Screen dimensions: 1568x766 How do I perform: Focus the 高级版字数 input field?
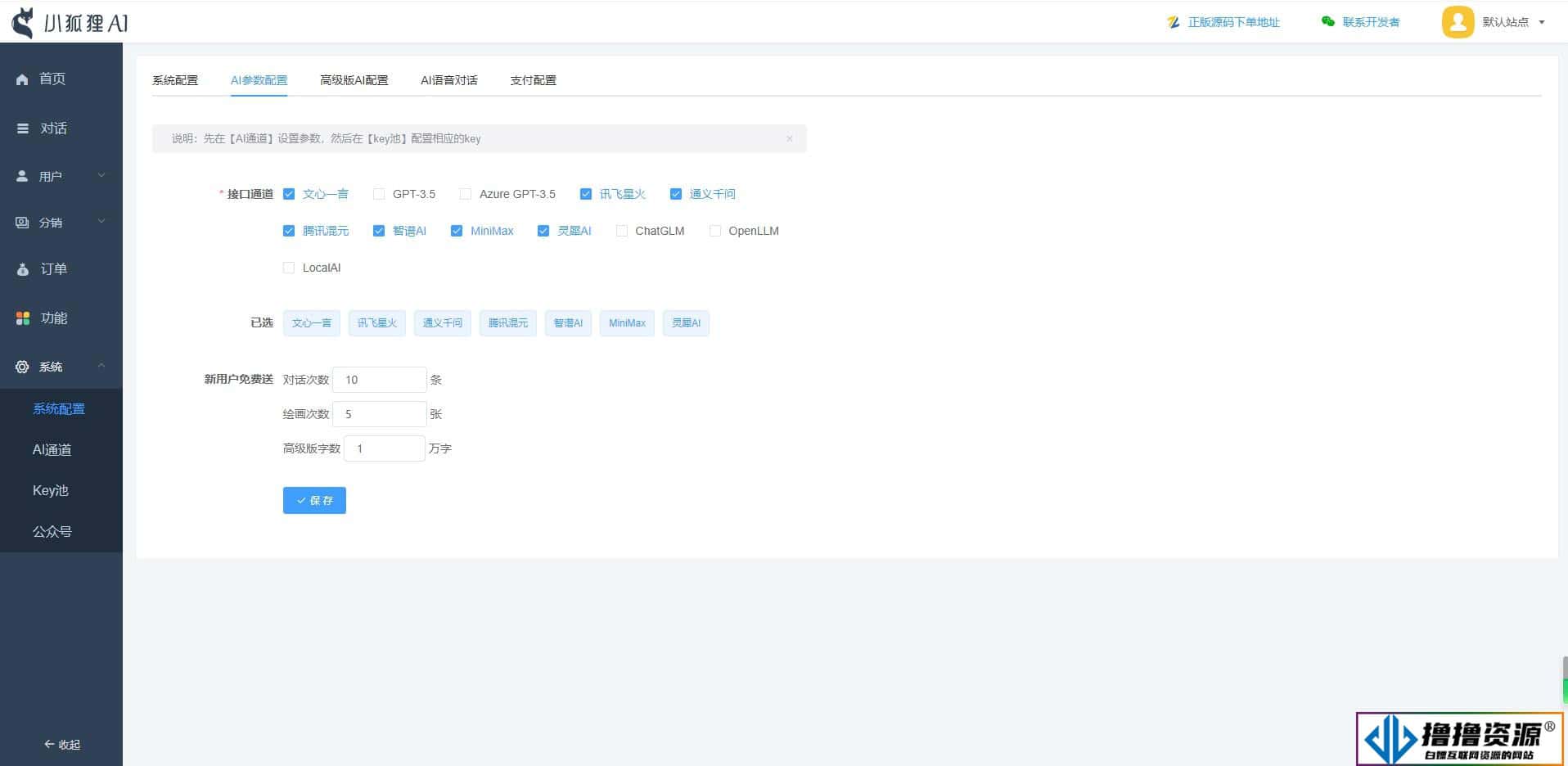pyautogui.click(x=385, y=448)
